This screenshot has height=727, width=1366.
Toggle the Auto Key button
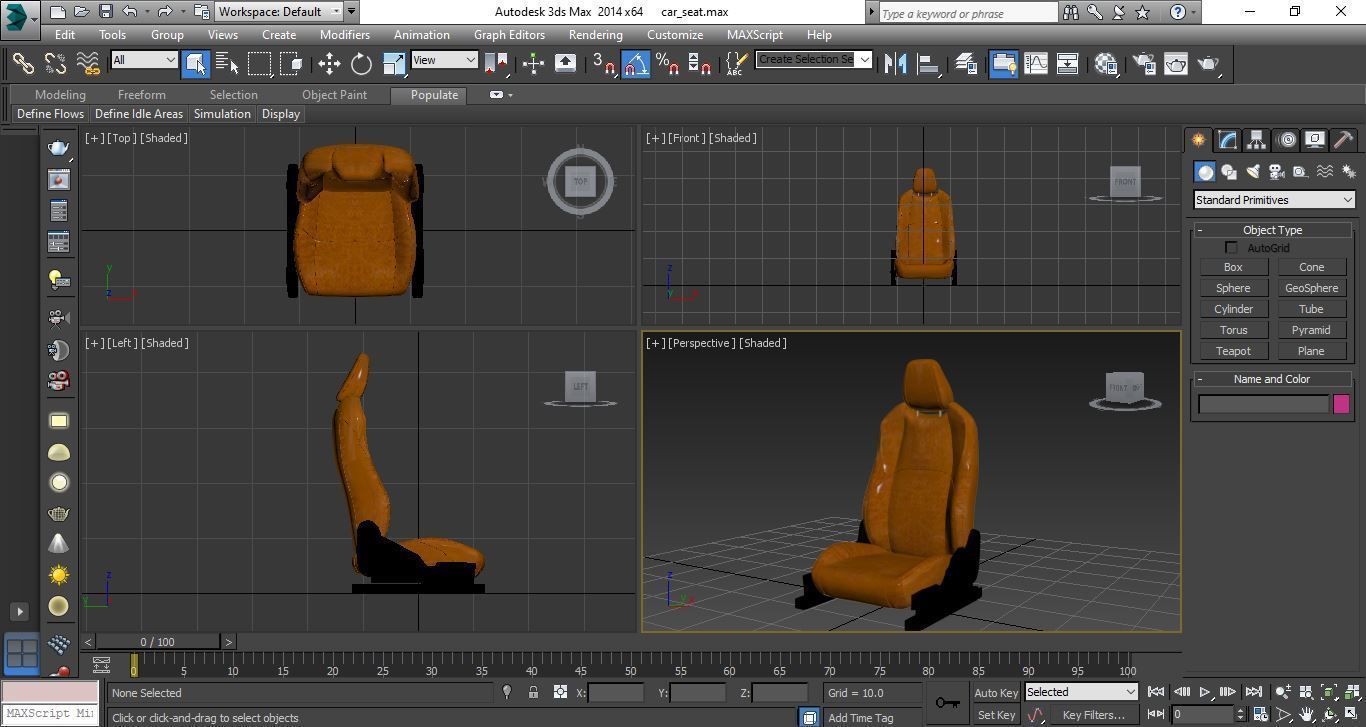[x=996, y=693]
